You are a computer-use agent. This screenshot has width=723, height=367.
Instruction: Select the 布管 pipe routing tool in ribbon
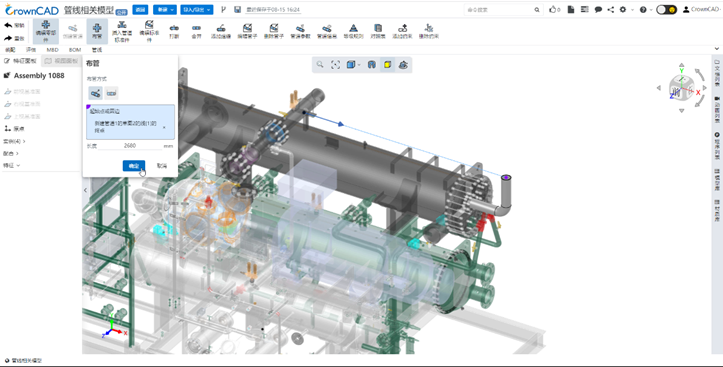tap(97, 31)
